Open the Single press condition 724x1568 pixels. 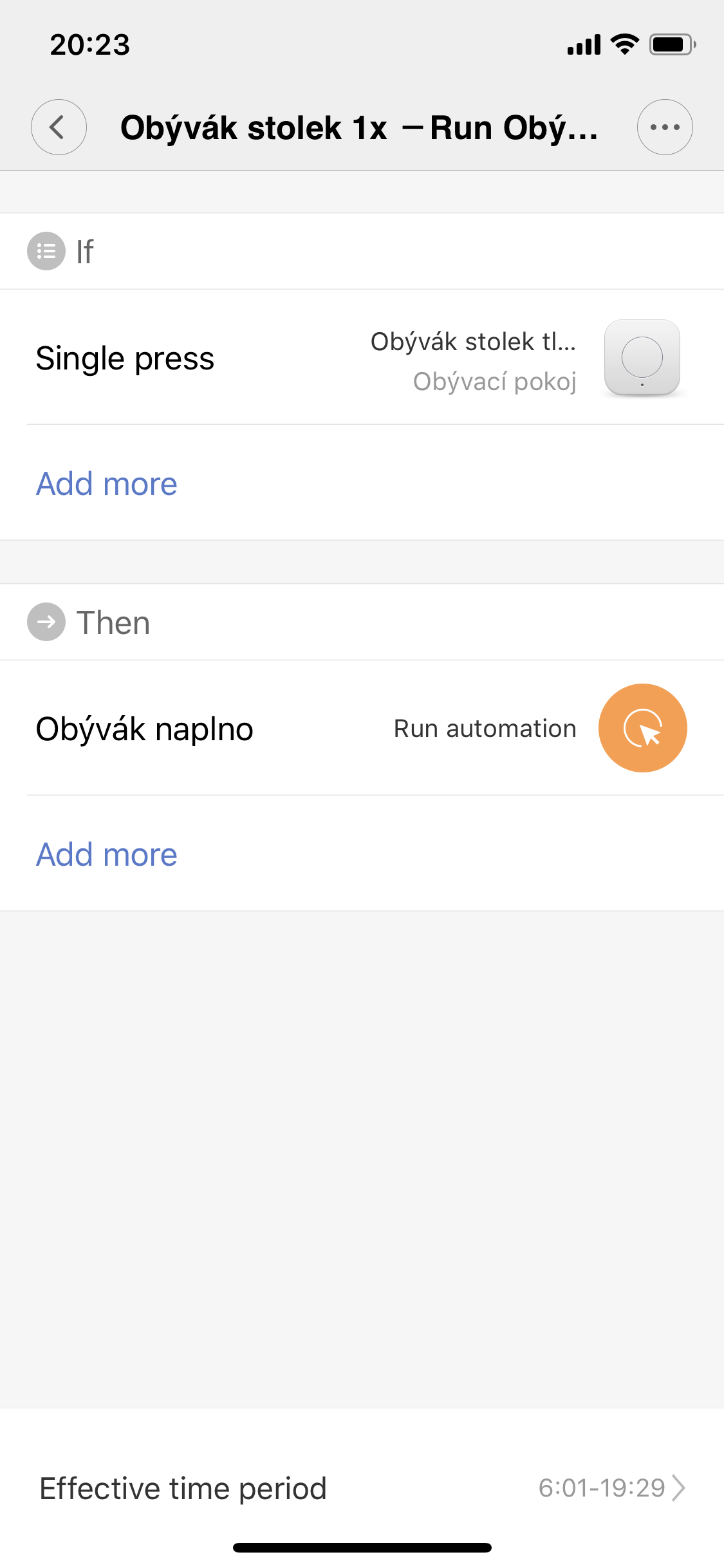tap(125, 359)
